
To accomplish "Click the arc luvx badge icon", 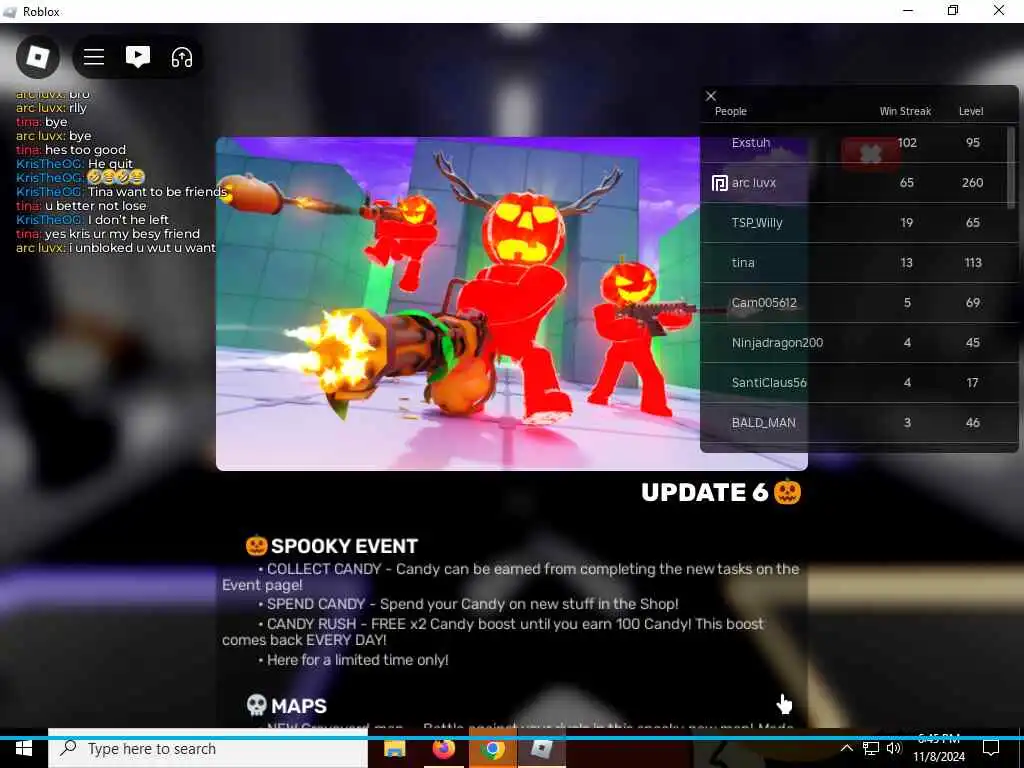I will [x=719, y=183].
